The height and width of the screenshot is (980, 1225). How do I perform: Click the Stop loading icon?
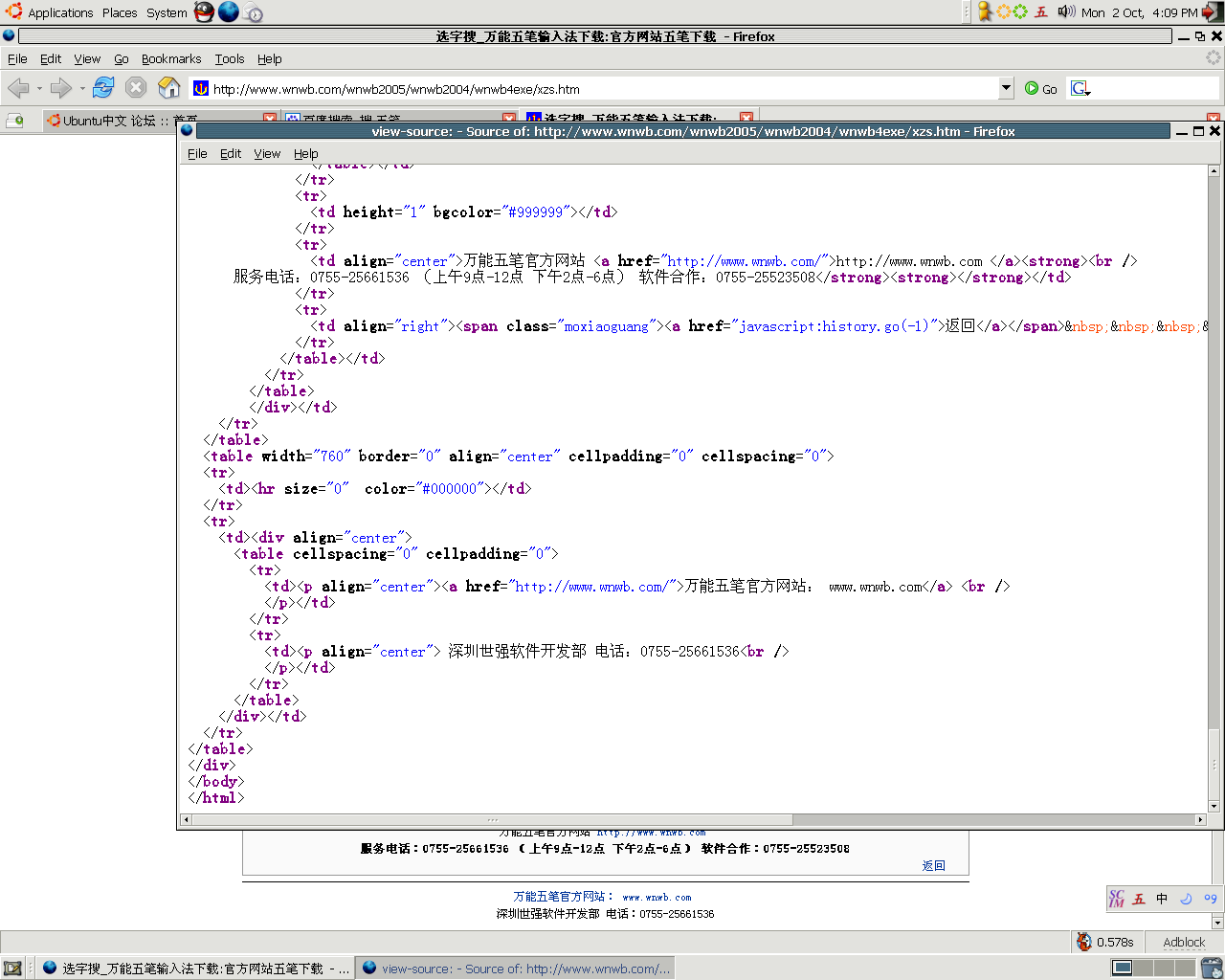click(136, 88)
